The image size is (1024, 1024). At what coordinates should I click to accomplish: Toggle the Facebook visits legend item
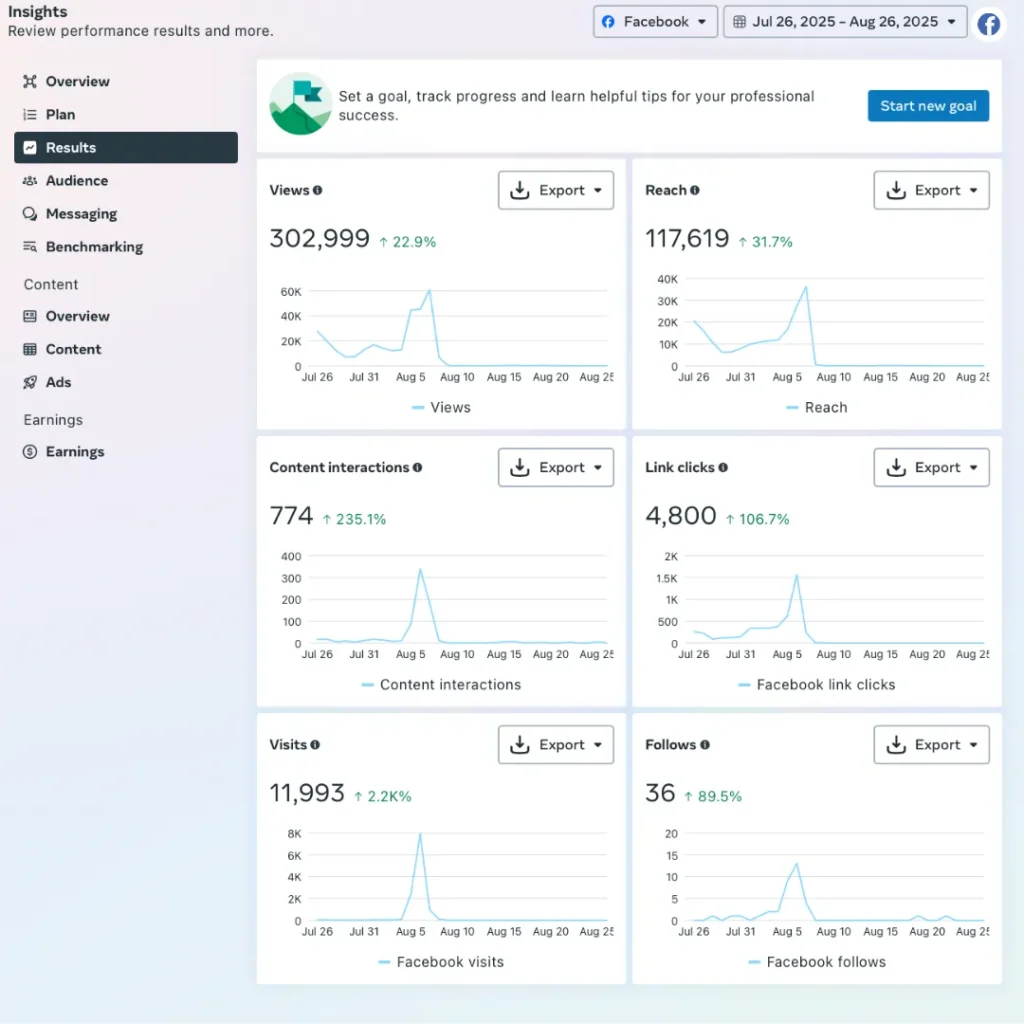point(442,962)
